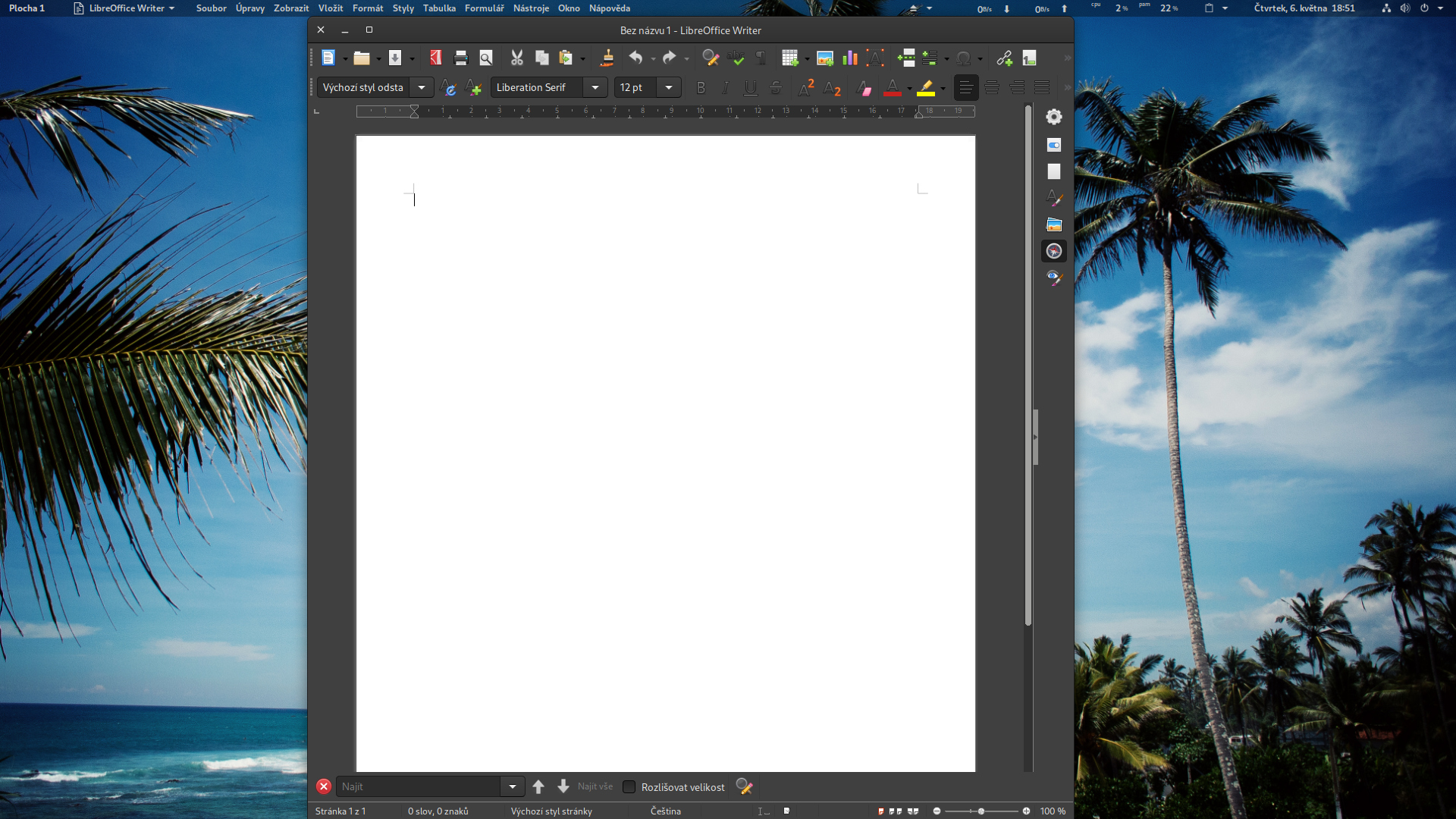1456x819 pixels.
Task: Open the Paste options dropdown arrow
Action: pyautogui.click(x=582, y=58)
